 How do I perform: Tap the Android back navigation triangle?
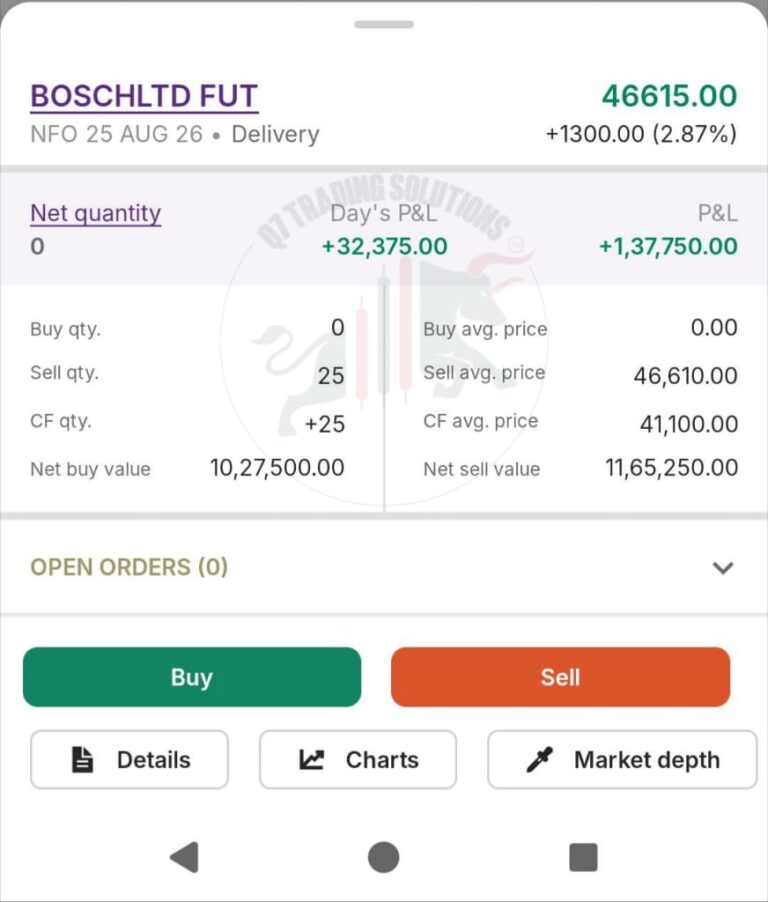[x=185, y=857]
